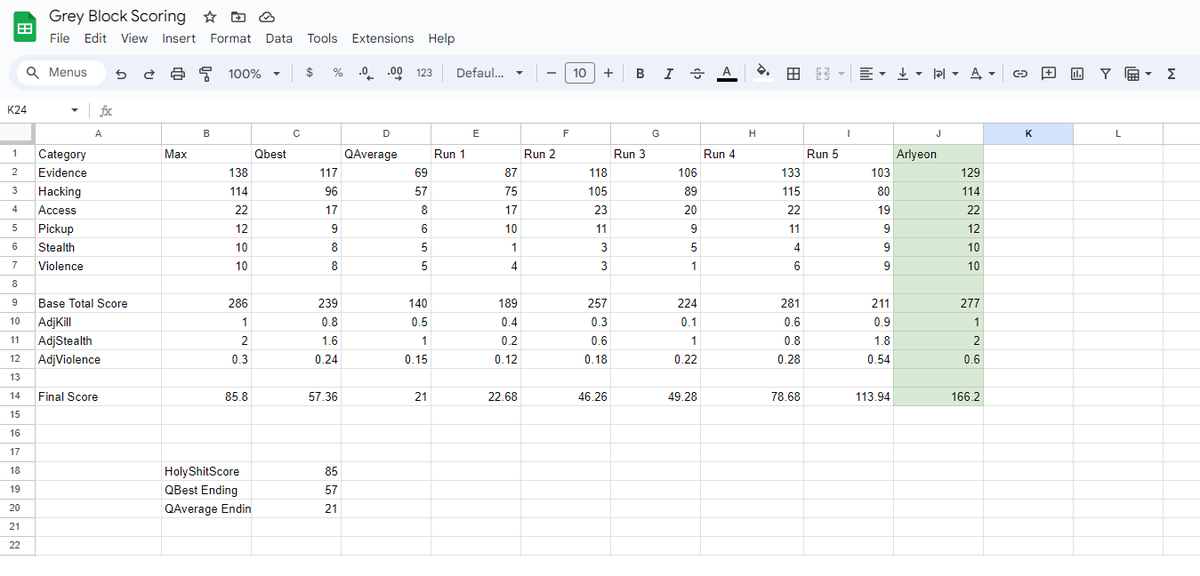
Task: Click the merge cells icon
Action: click(x=823, y=73)
